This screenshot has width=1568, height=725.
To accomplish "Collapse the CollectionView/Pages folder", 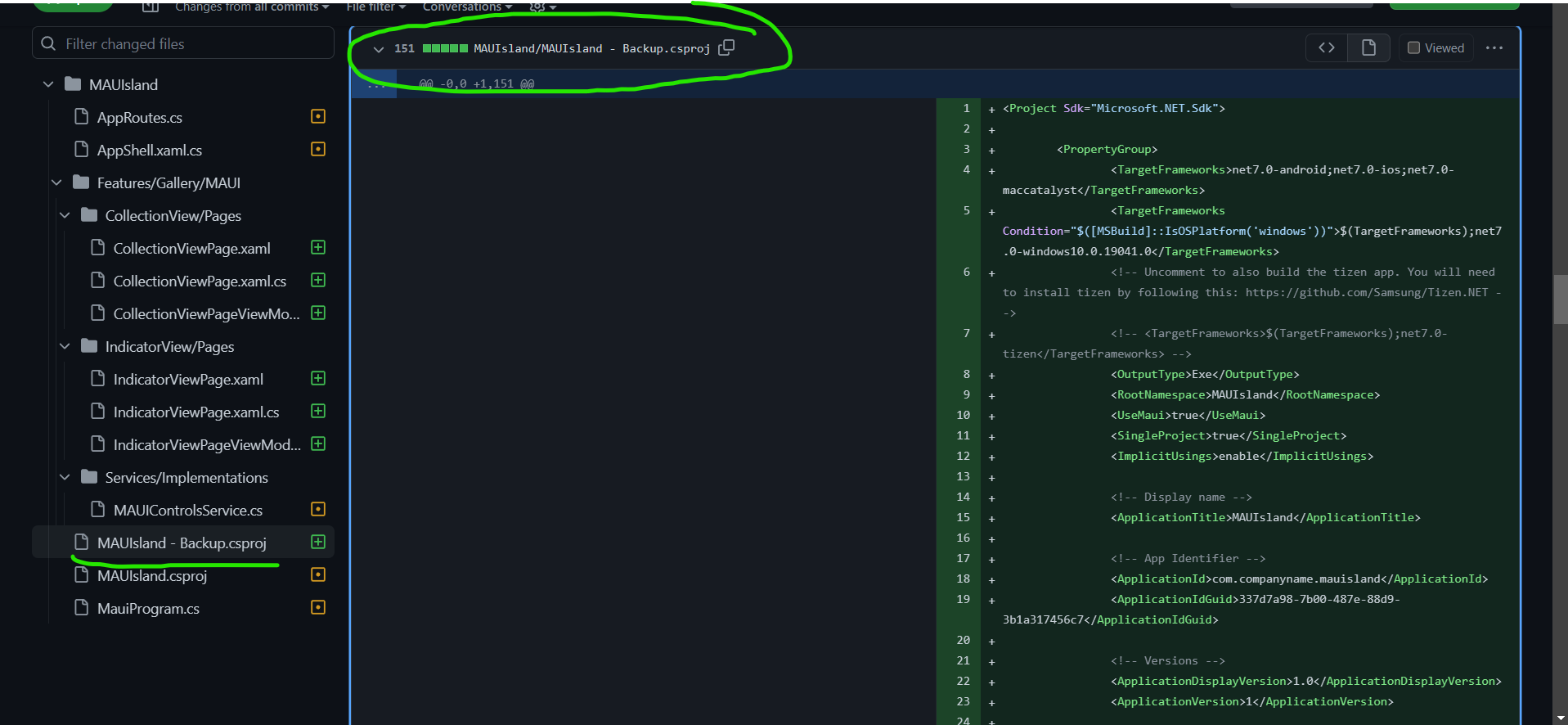I will click(65, 215).
